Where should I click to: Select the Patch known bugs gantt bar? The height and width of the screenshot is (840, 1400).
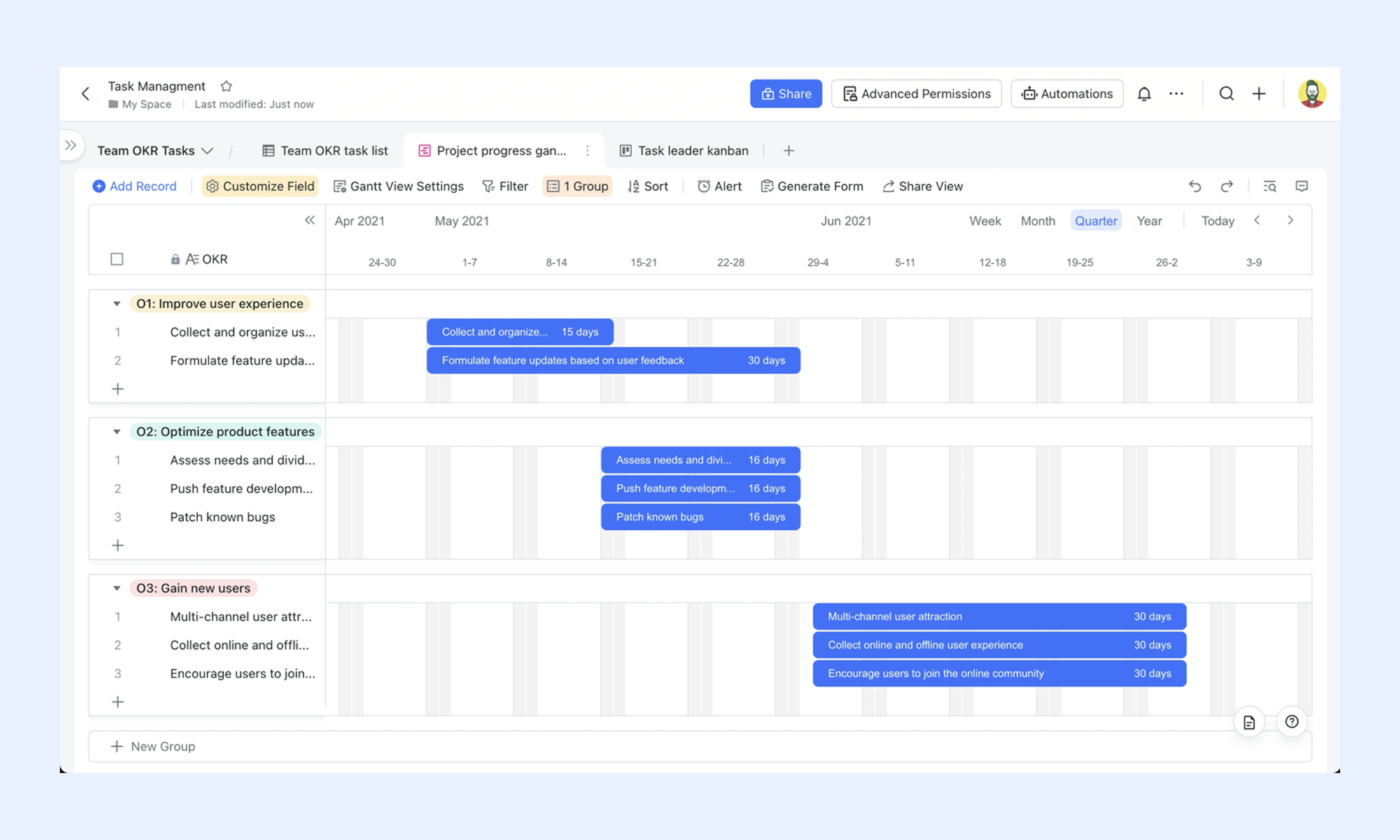[x=701, y=517]
